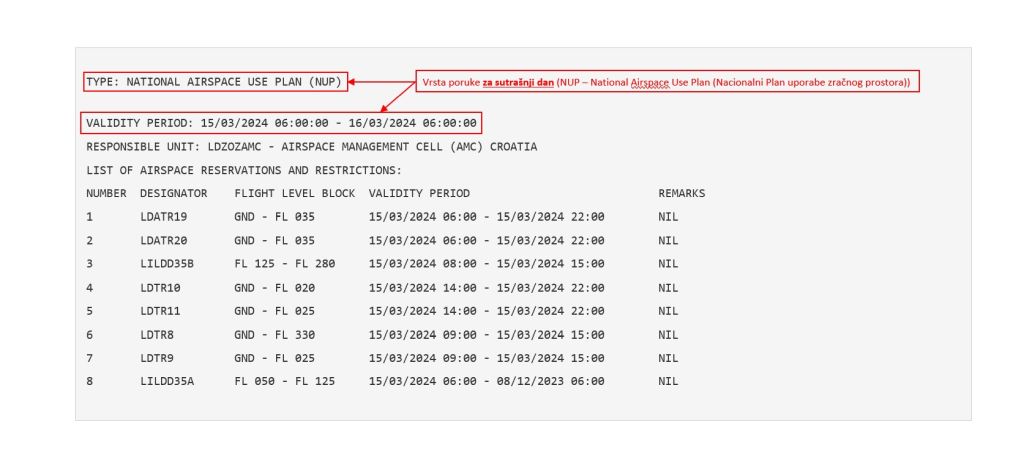Select designator LDTR9 in row 7
The height and width of the screenshot is (476, 1027).
157,358
